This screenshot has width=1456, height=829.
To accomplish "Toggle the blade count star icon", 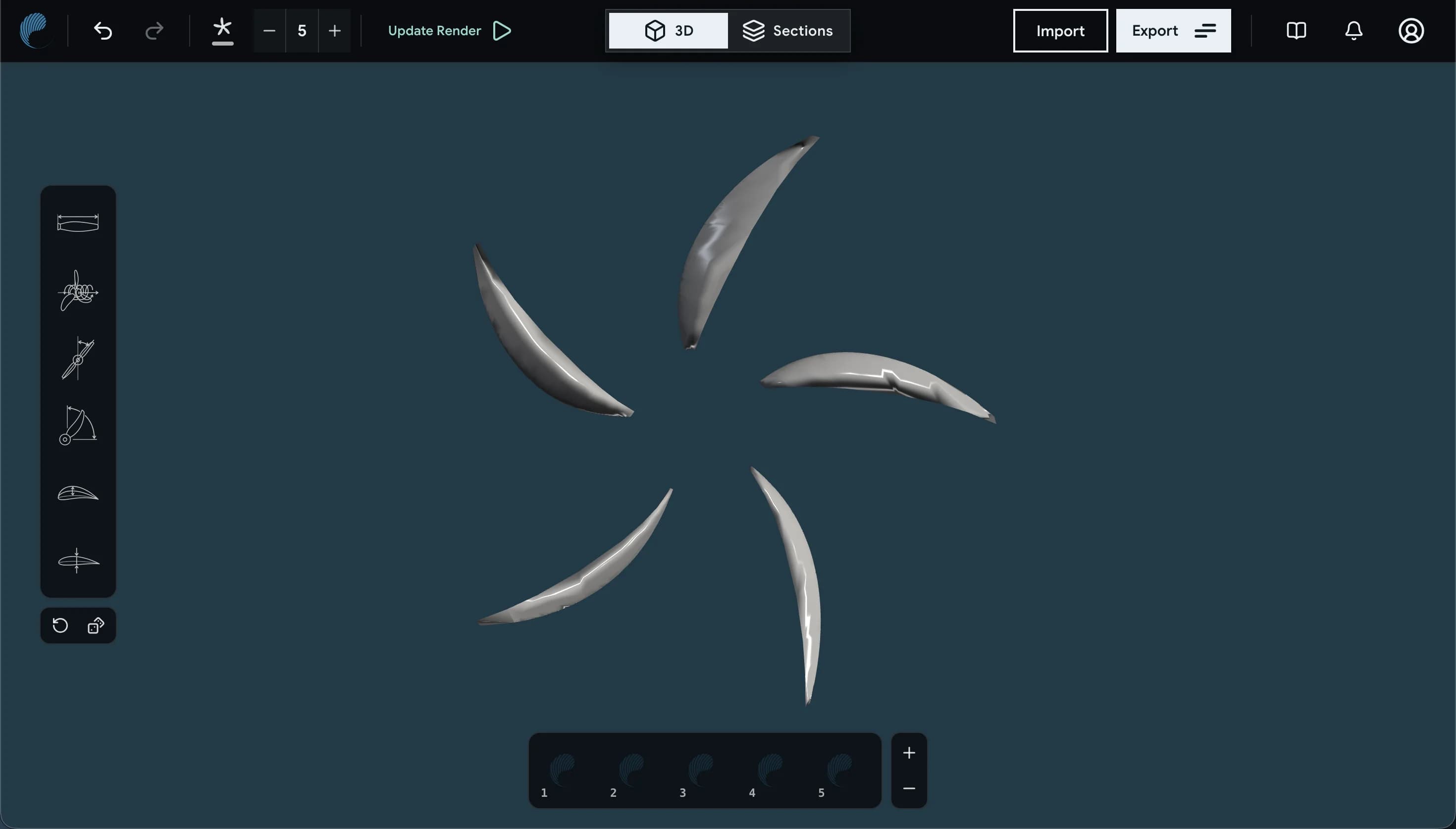I will (x=222, y=31).
